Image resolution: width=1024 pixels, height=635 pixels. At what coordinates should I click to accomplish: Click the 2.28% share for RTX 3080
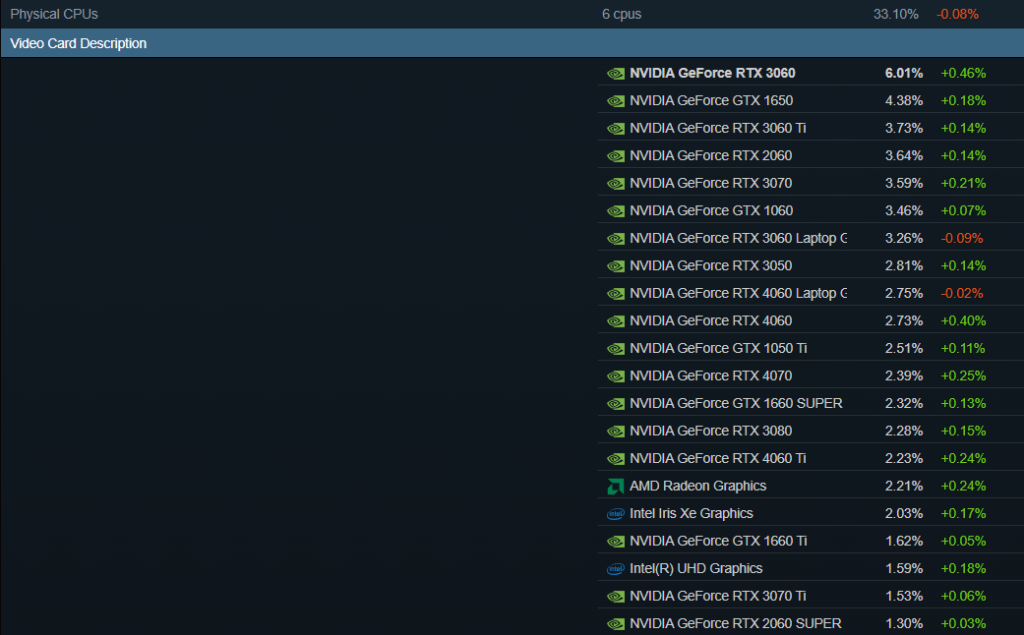tap(904, 431)
